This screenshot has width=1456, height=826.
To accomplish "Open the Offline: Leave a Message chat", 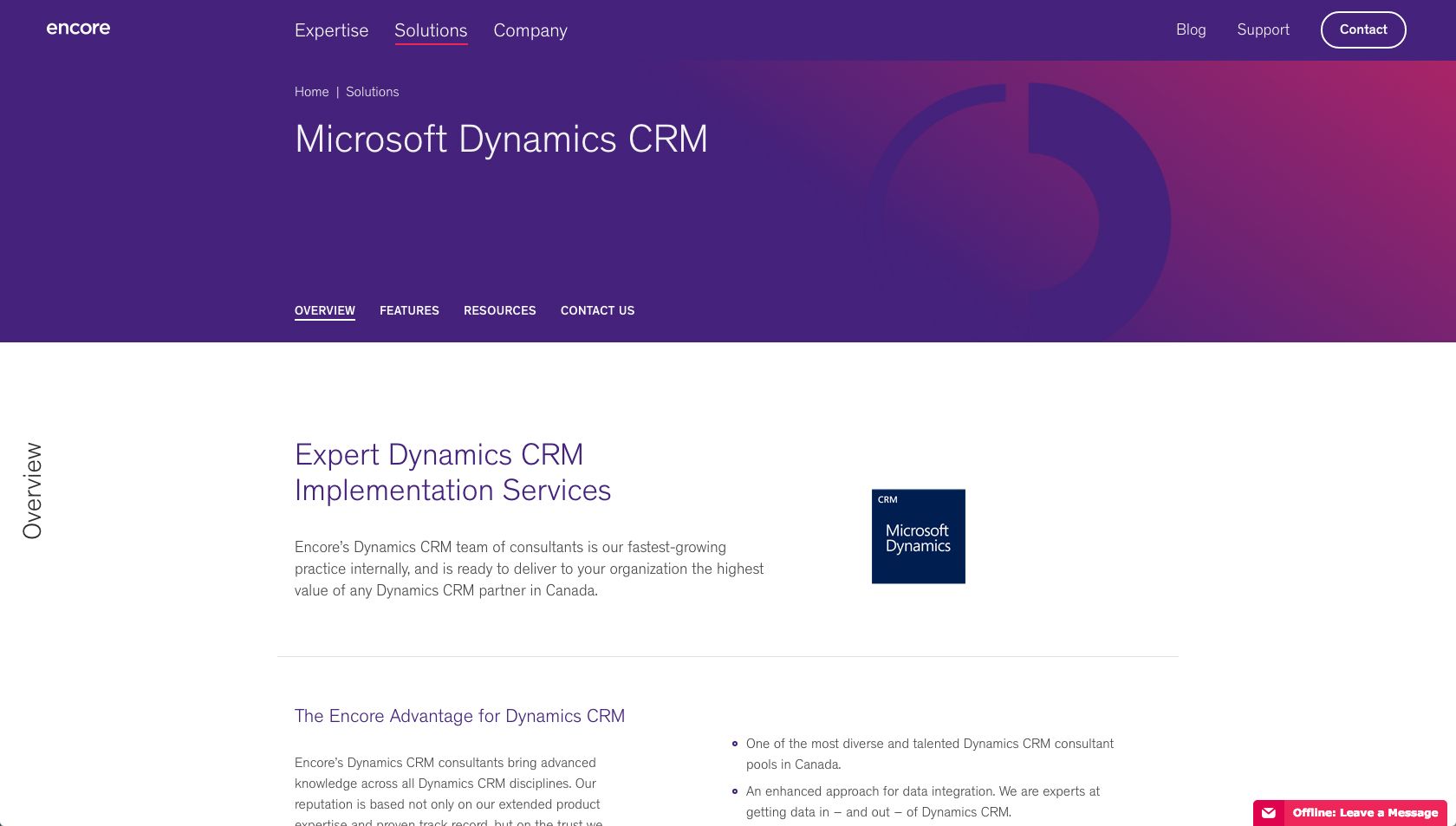I will (1350, 812).
